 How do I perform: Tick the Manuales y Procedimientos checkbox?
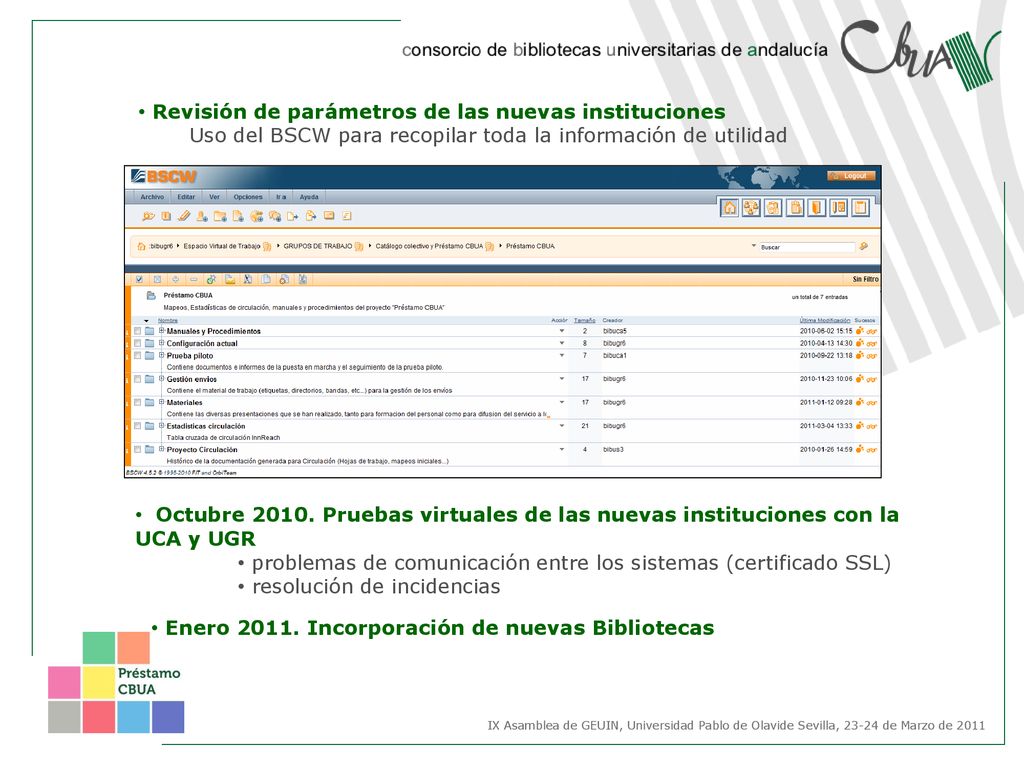(x=137, y=331)
